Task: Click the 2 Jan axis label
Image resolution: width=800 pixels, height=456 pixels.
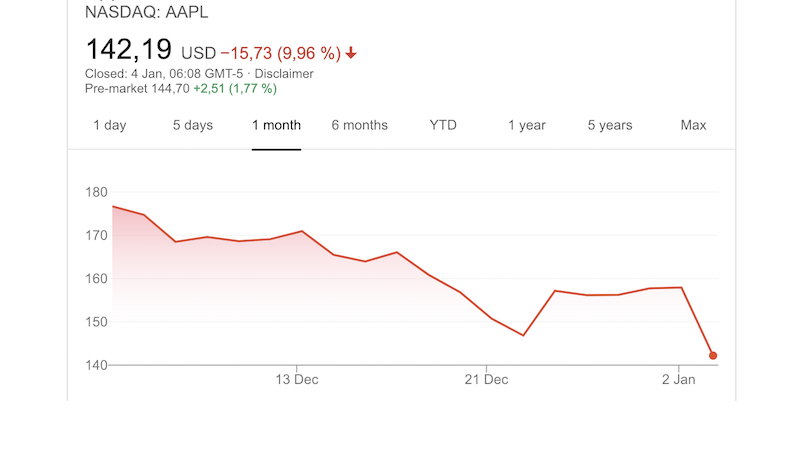Action: tap(679, 380)
